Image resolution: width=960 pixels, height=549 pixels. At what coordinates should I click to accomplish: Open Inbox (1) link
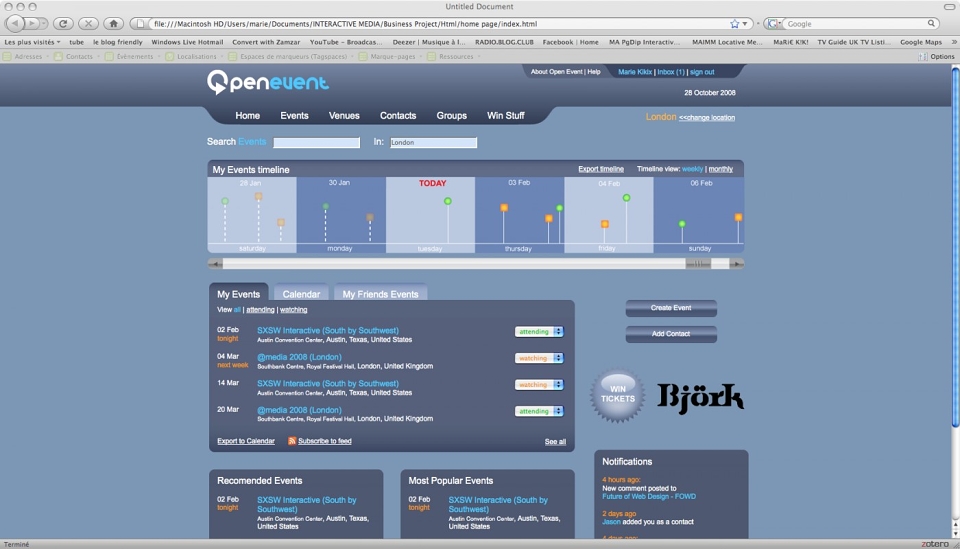tap(671, 72)
